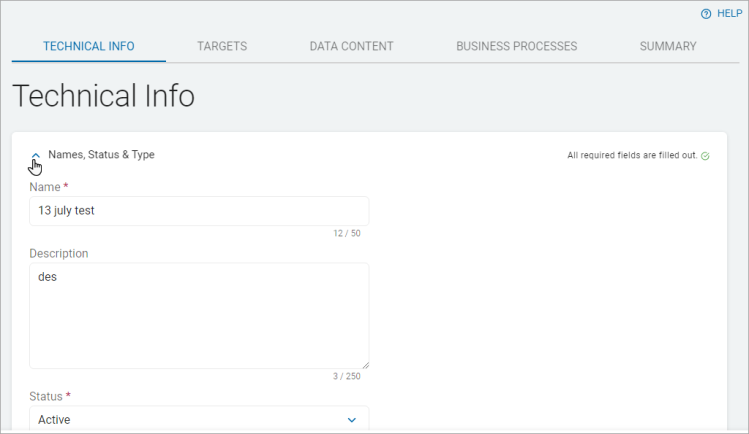Go to the Business Processes tab
This screenshot has width=749, height=434.
tap(516, 46)
